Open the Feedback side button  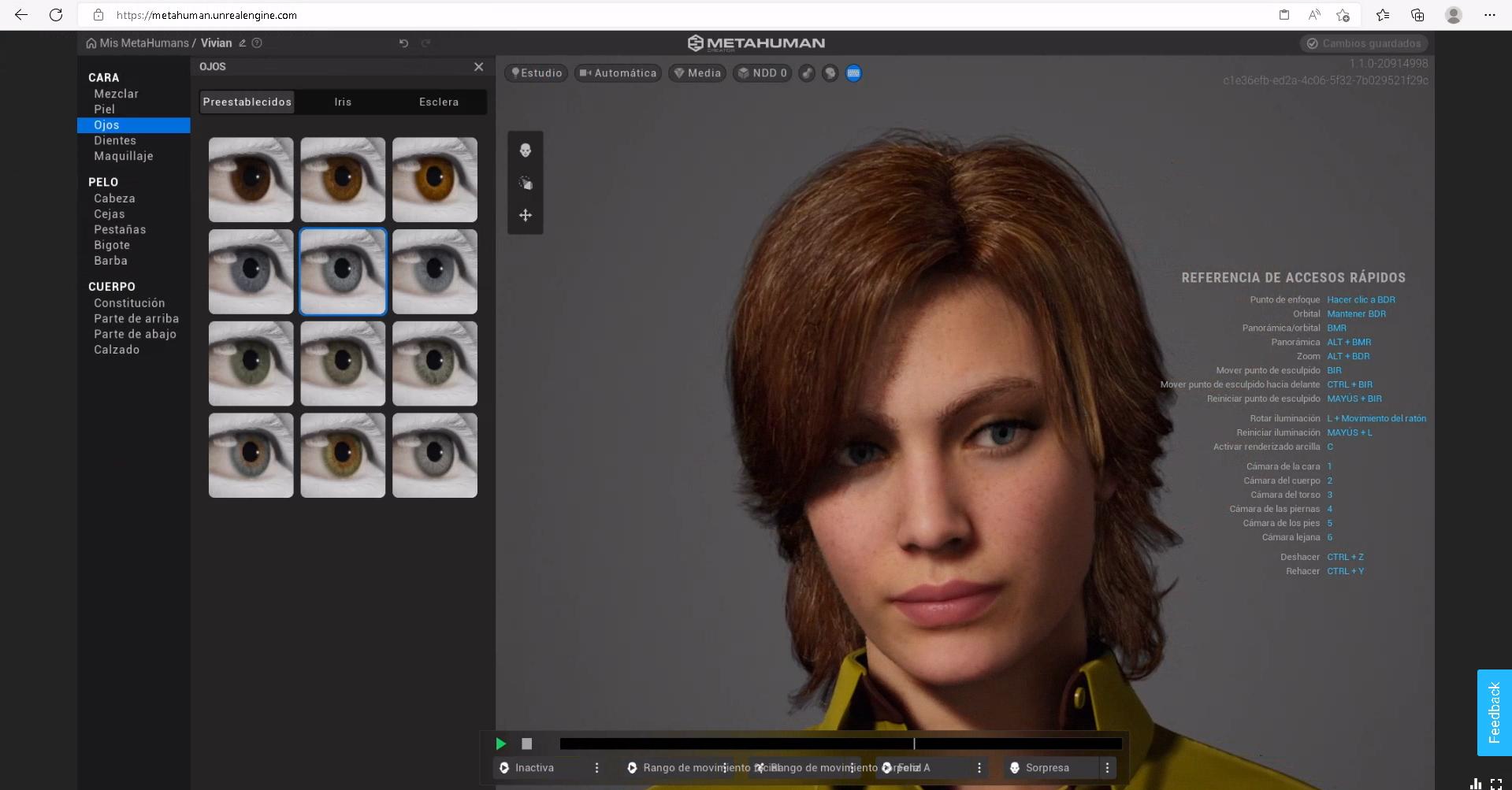[x=1494, y=713]
